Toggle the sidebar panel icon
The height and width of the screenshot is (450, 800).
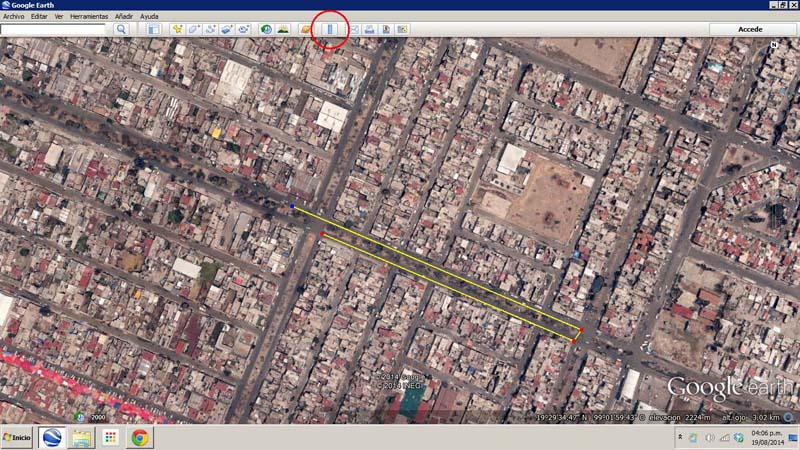pos(154,30)
